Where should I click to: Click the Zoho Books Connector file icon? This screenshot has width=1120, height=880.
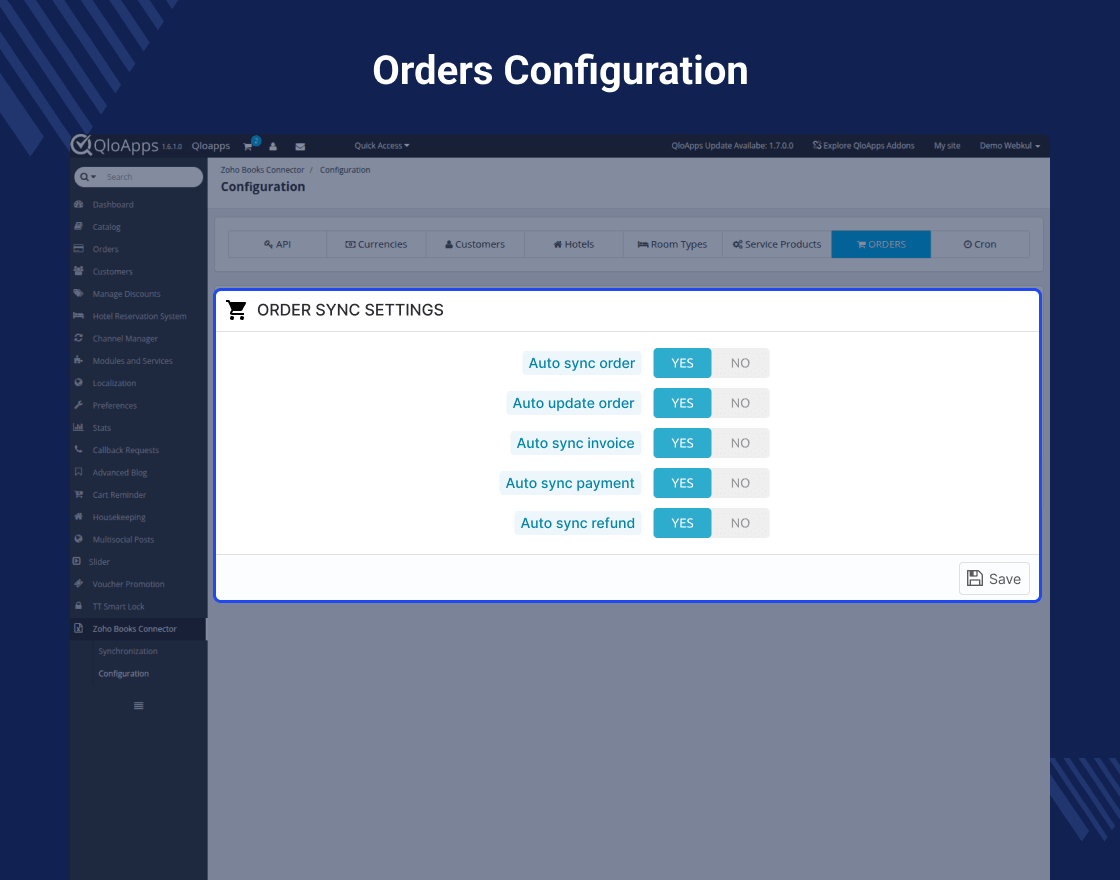pos(79,629)
